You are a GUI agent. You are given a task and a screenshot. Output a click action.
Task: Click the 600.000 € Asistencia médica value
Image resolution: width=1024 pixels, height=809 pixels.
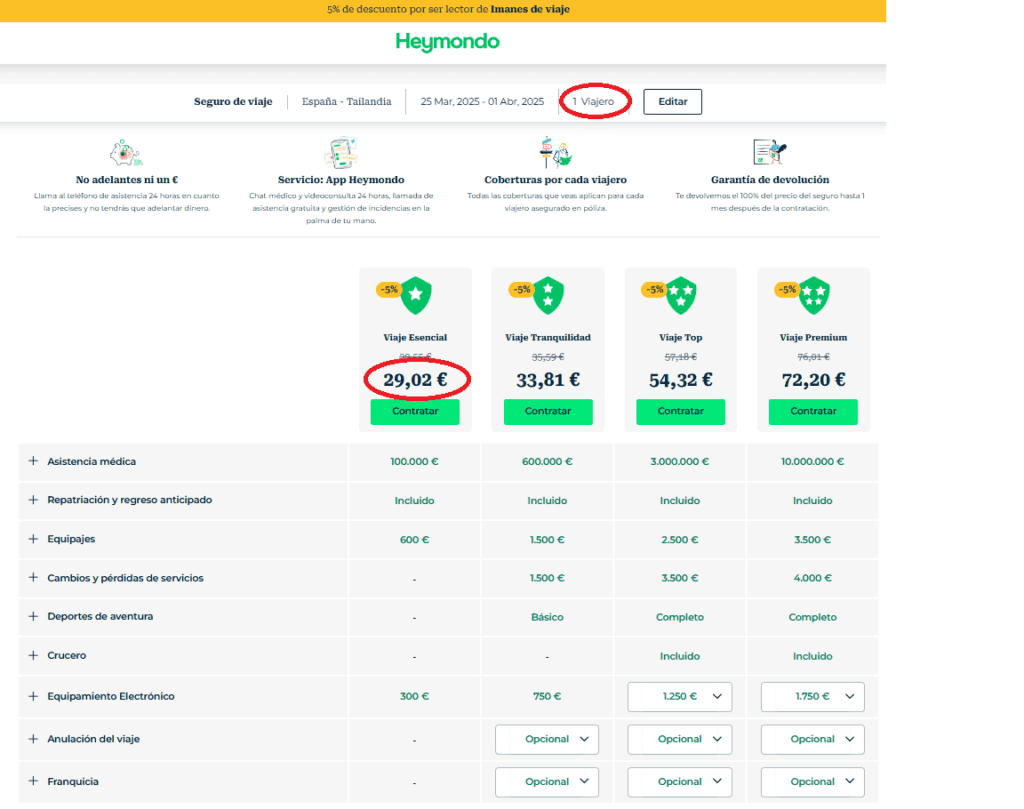[x=547, y=462]
